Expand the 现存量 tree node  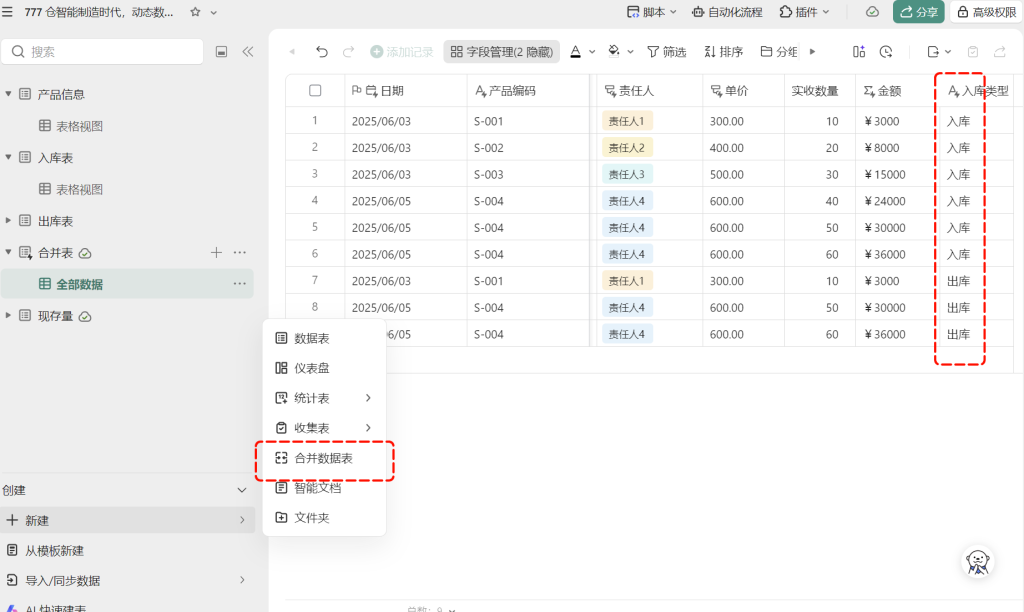point(8,315)
